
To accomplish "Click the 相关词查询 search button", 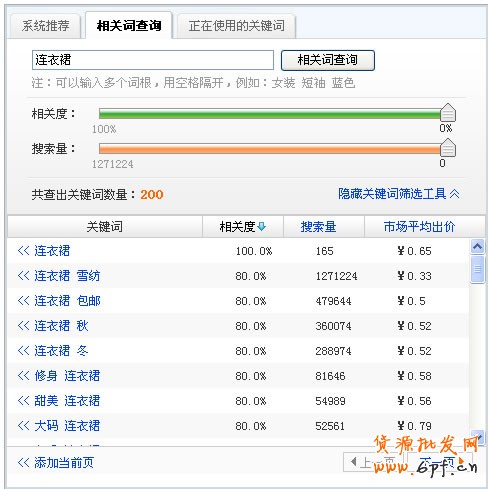I will tap(328, 60).
